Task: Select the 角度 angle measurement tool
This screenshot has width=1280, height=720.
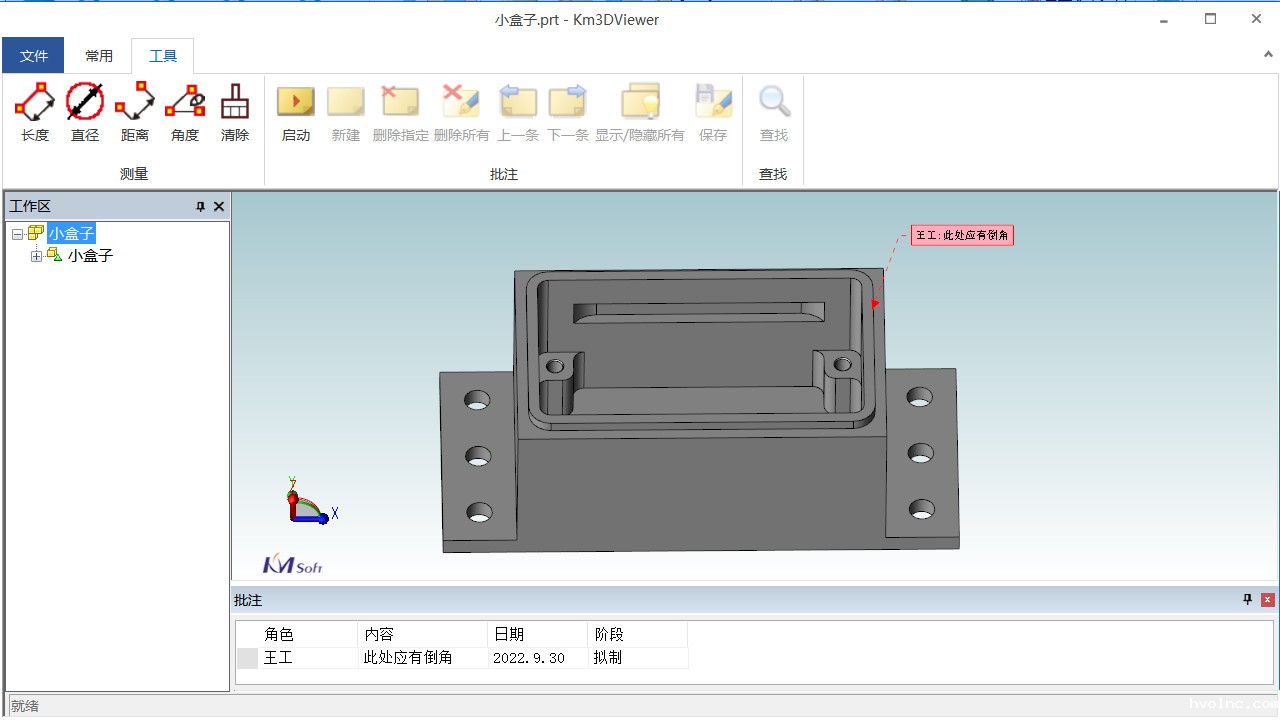Action: (185, 112)
